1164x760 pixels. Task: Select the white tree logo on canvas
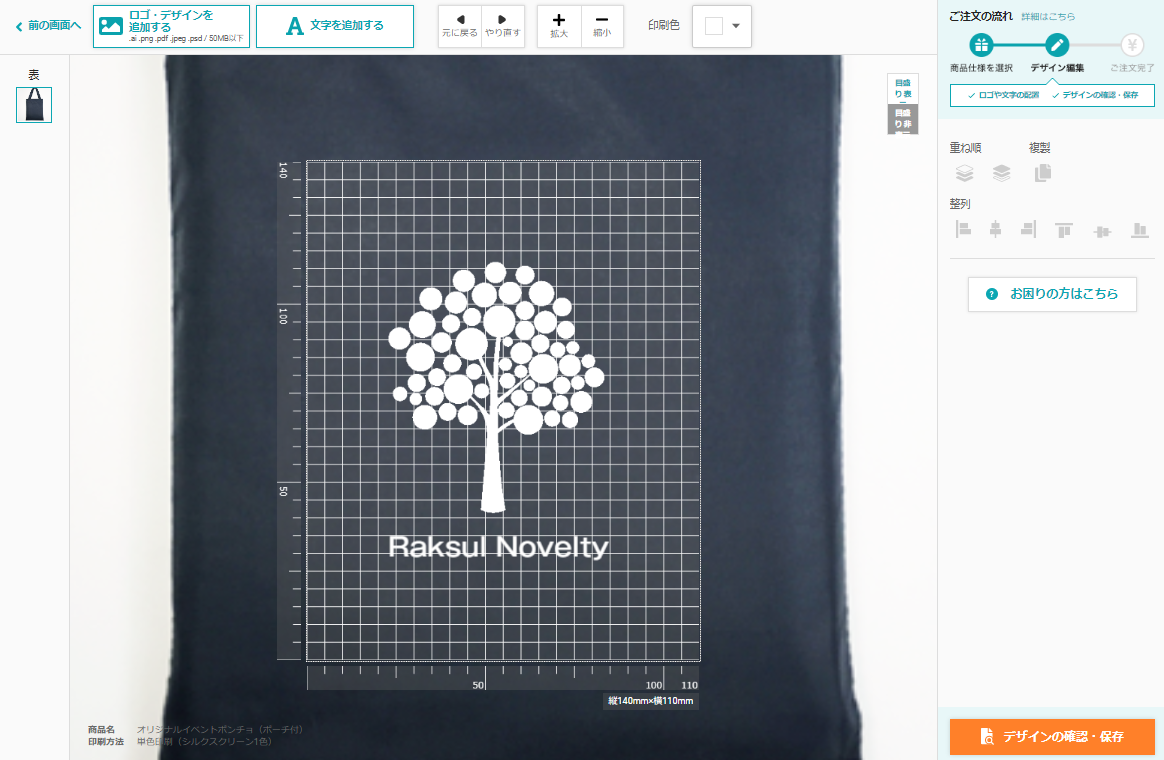click(x=496, y=386)
